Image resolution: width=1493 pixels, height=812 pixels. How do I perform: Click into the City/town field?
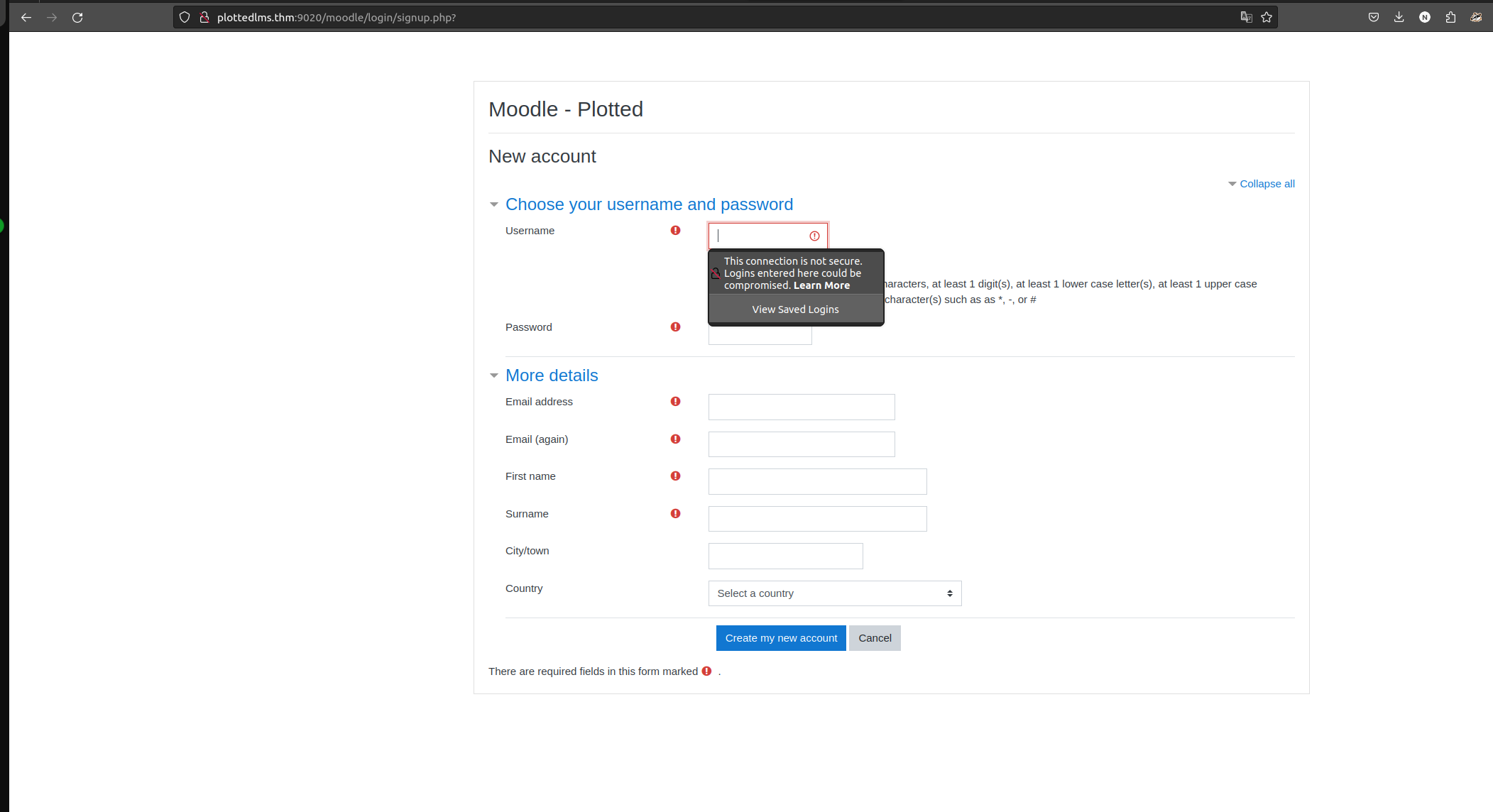point(785,556)
